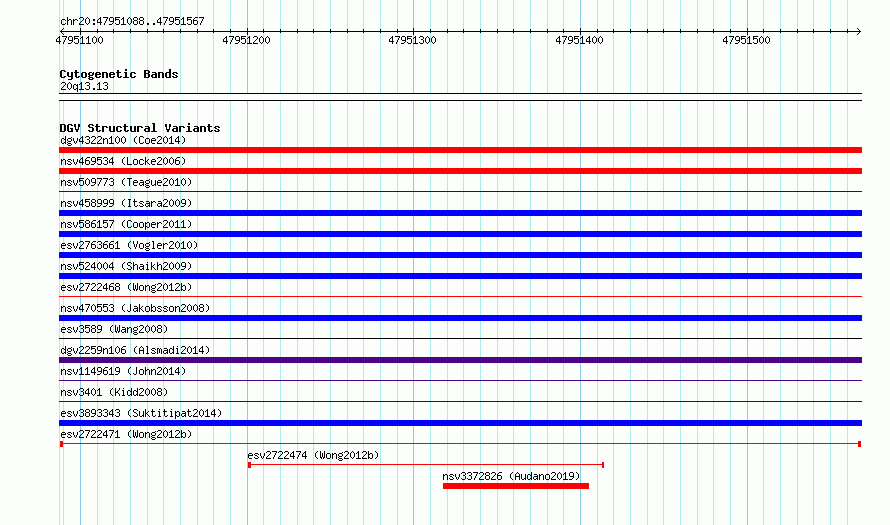This screenshot has height=525, width=890.
Task: Select the blue bar for nsv458999
Action: click(x=460, y=213)
